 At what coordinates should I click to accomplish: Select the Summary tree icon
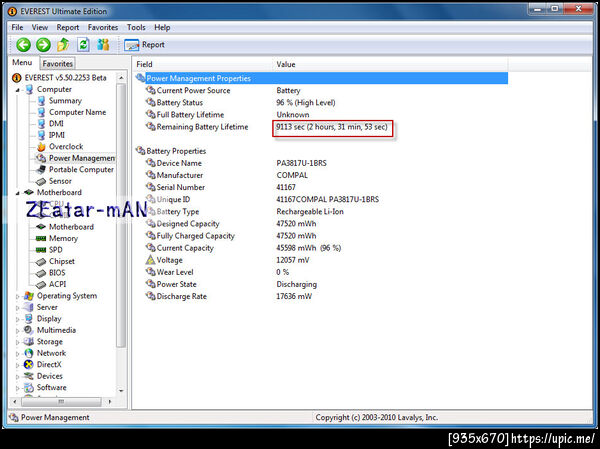pos(41,101)
